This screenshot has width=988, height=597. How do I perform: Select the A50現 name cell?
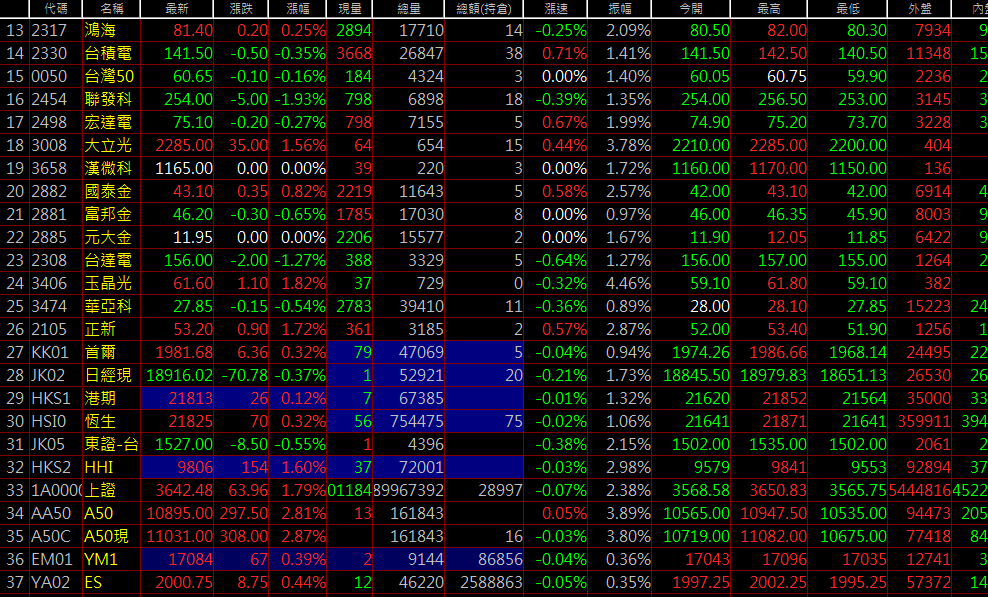(x=106, y=536)
